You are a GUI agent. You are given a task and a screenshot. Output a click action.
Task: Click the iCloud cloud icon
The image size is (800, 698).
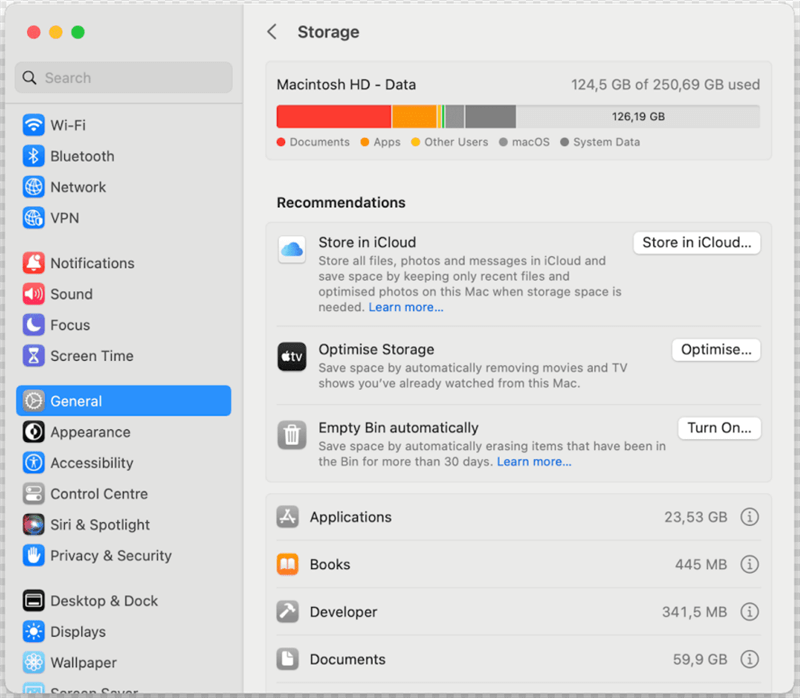292,250
